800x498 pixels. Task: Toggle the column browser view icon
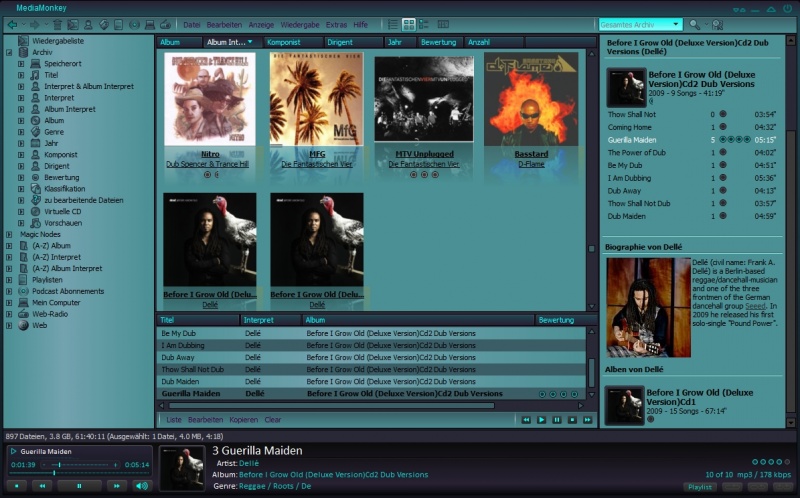pos(443,24)
